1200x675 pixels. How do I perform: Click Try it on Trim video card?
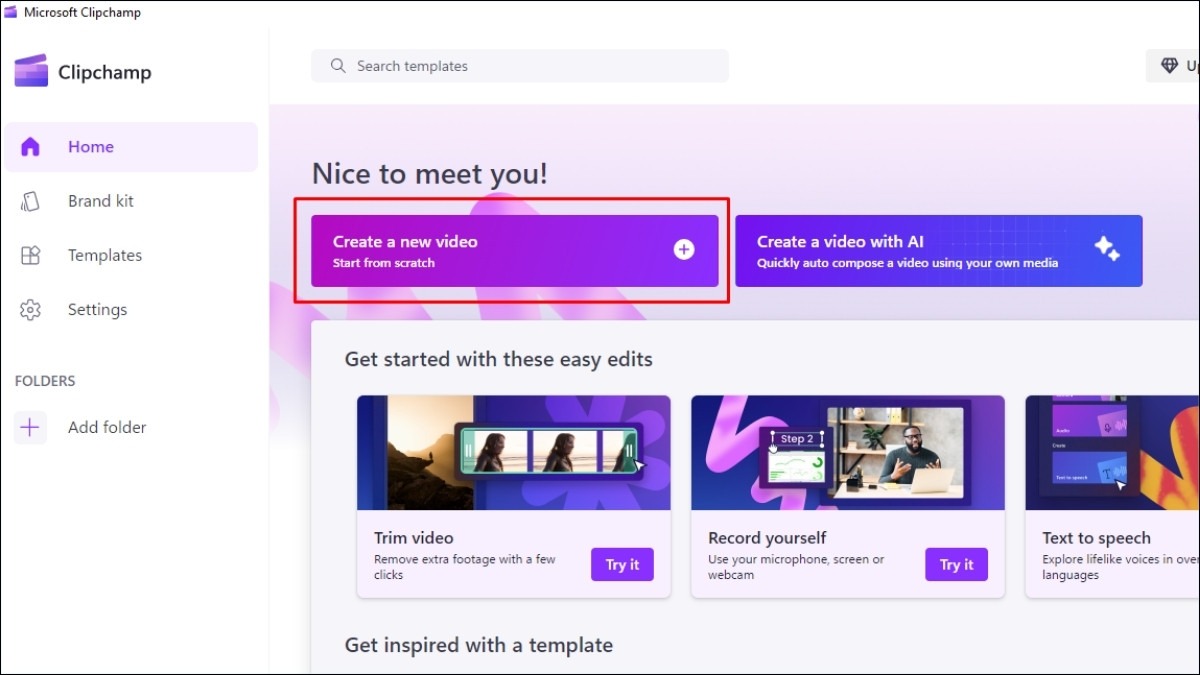click(622, 565)
